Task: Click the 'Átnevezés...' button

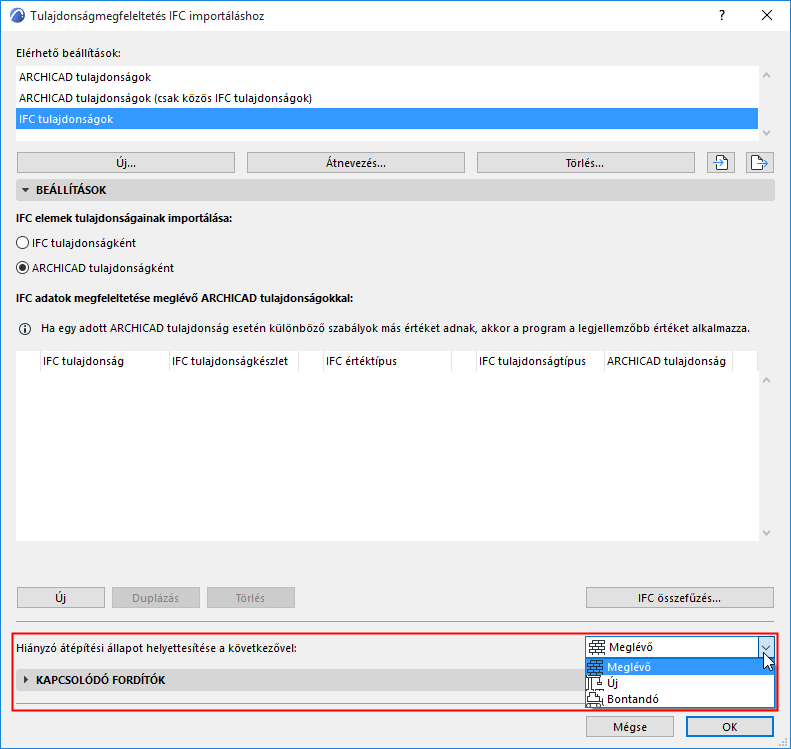Action: [356, 163]
